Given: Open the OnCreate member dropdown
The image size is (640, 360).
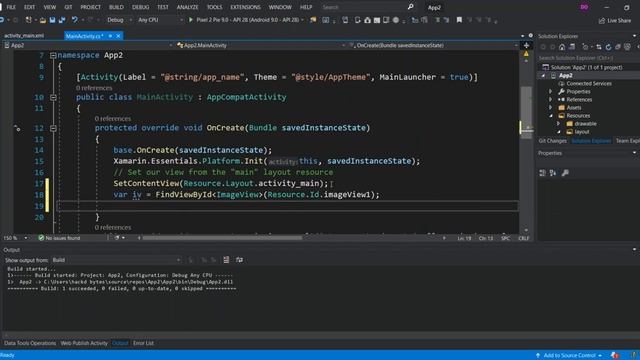Looking at the screenshot, I should pyautogui.click(x=433, y=45).
